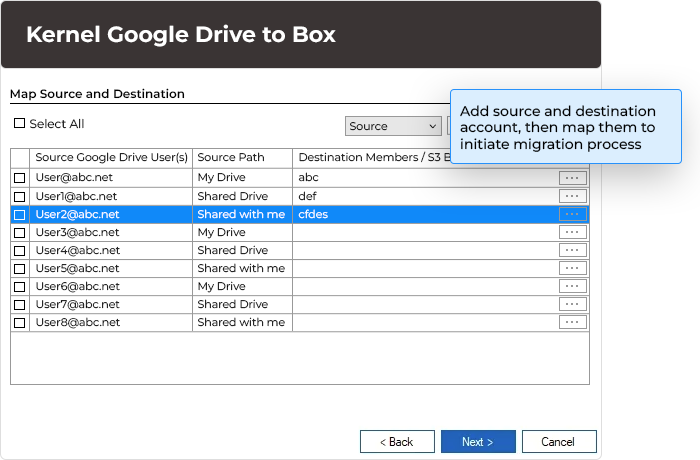Select the User5@abc.net cell
Image resolution: width=700 pixels, height=460 pixels.
(x=111, y=268)
